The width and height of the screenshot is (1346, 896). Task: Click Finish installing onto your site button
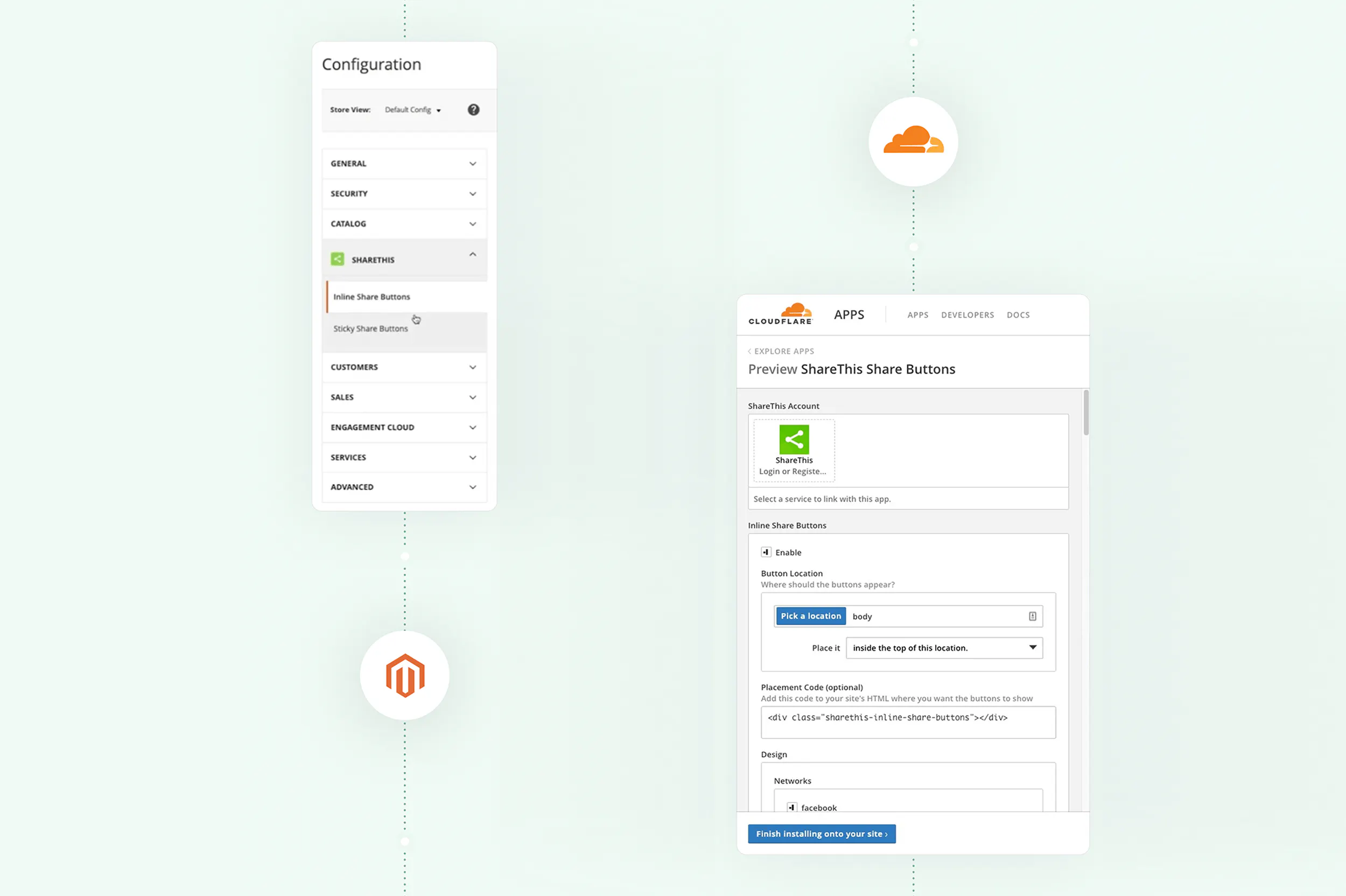pyautogui.click(x=821, y=834)
